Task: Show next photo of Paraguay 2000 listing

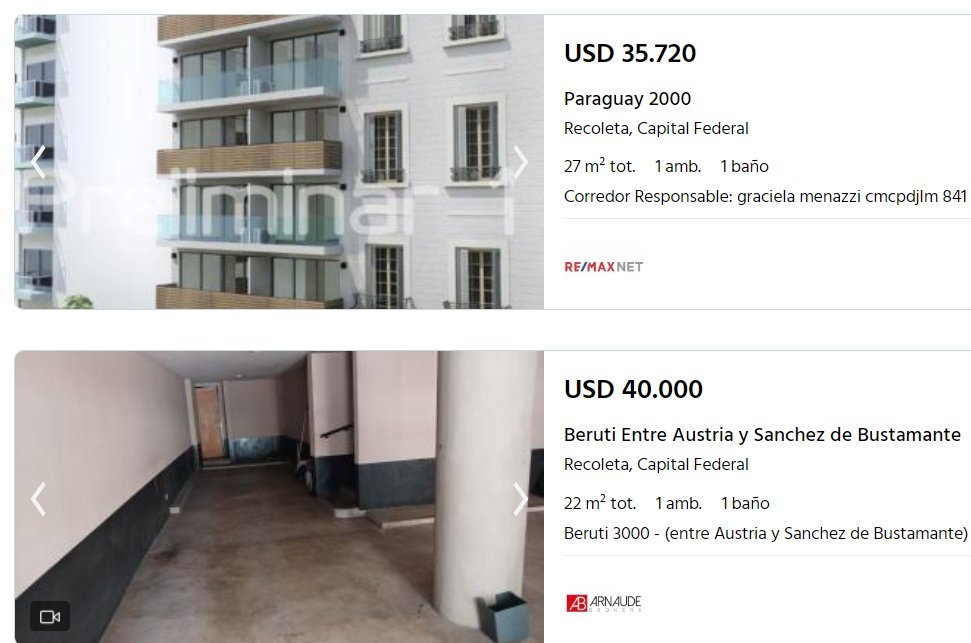Action: [520, 162]
